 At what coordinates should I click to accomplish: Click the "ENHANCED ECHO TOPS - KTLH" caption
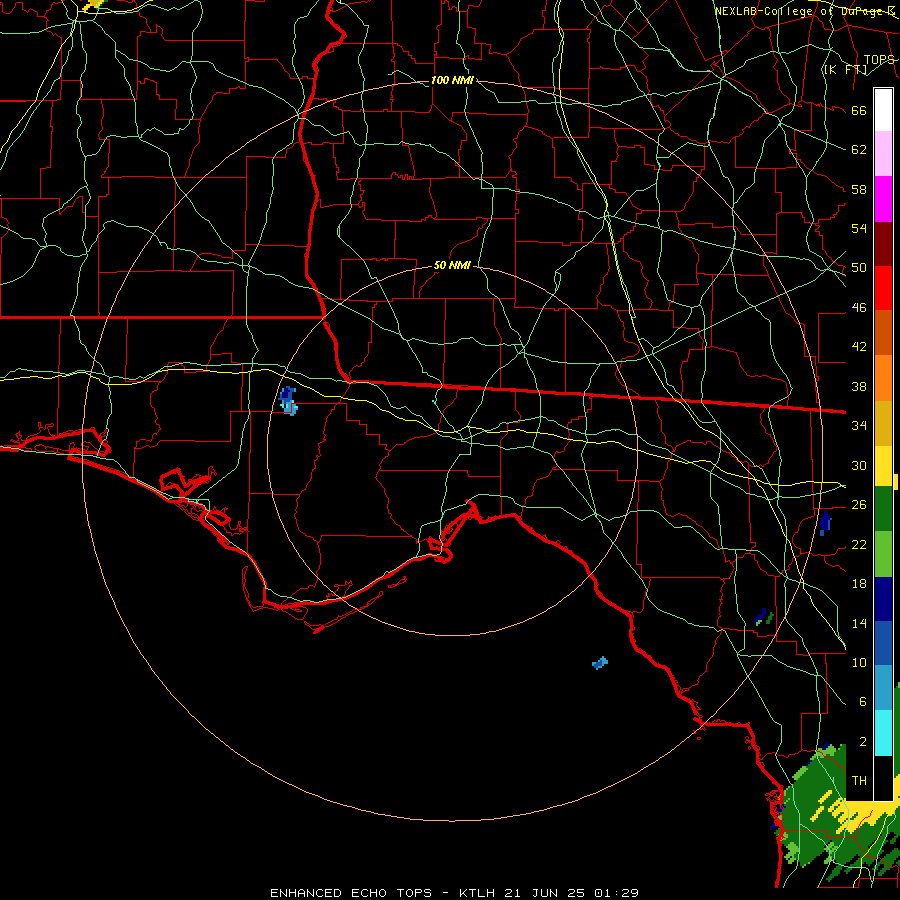383,893
